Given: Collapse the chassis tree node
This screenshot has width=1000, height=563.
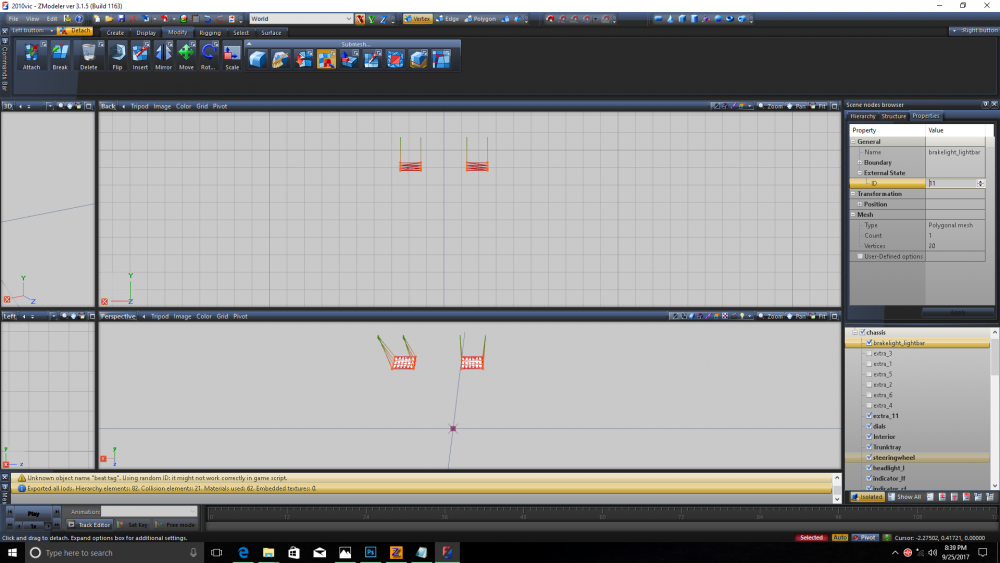Looking at the screenshot, I should 855,332.
